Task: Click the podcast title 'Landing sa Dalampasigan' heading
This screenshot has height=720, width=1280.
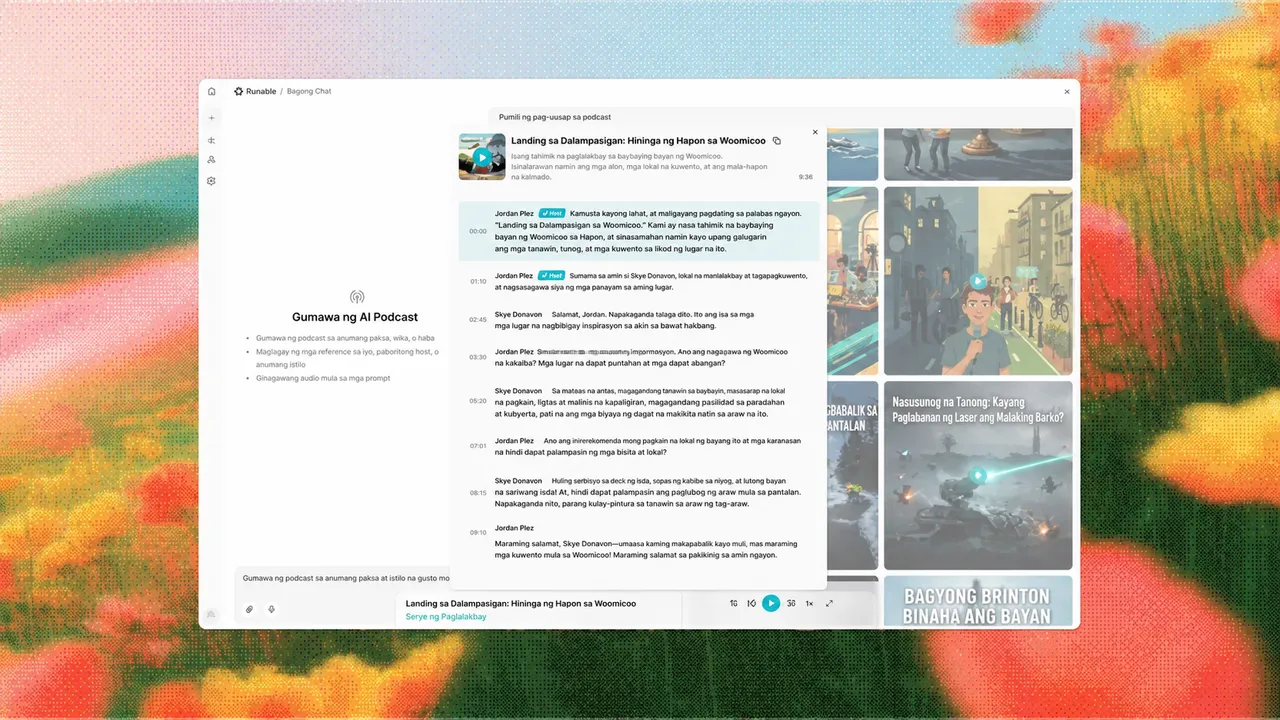Action: (x=638, y=141)
